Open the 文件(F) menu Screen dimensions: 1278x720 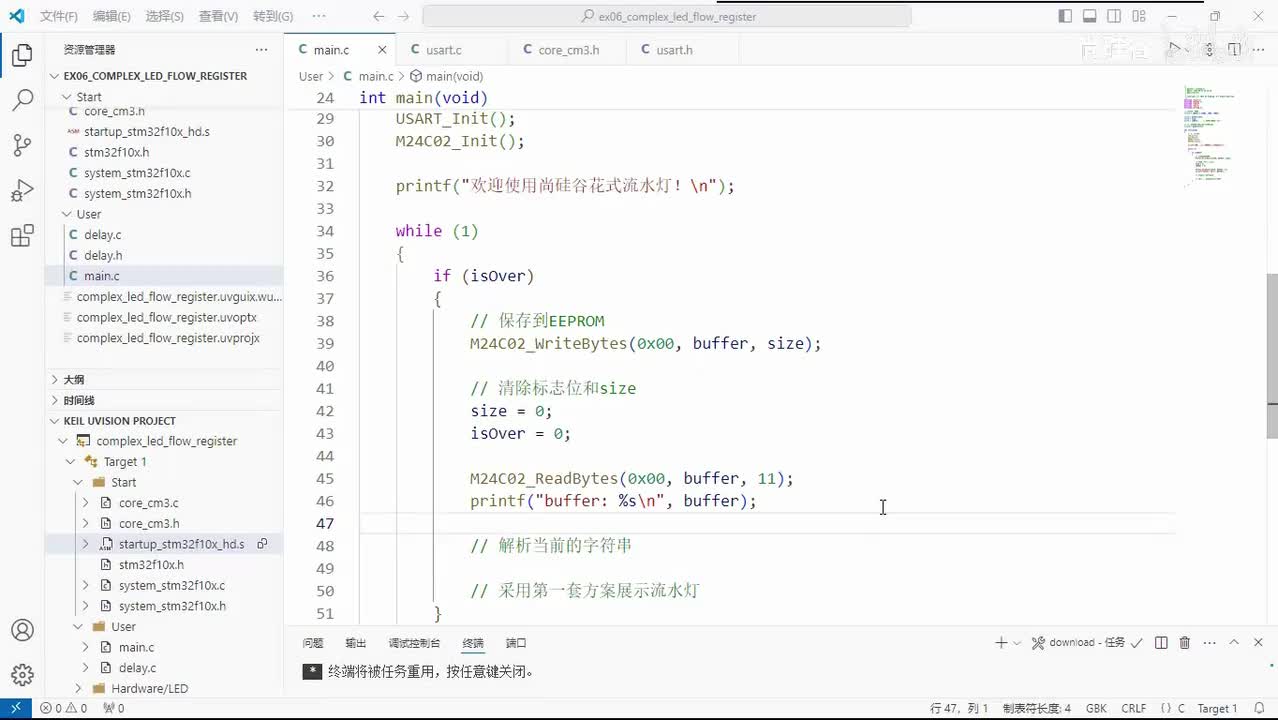(x=59, y=16)
